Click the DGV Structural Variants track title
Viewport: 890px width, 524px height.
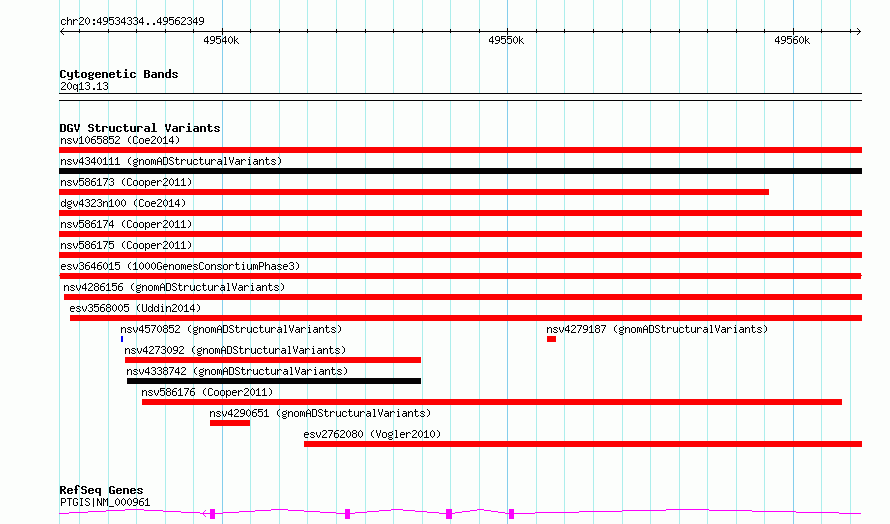[x=140, y=128]
